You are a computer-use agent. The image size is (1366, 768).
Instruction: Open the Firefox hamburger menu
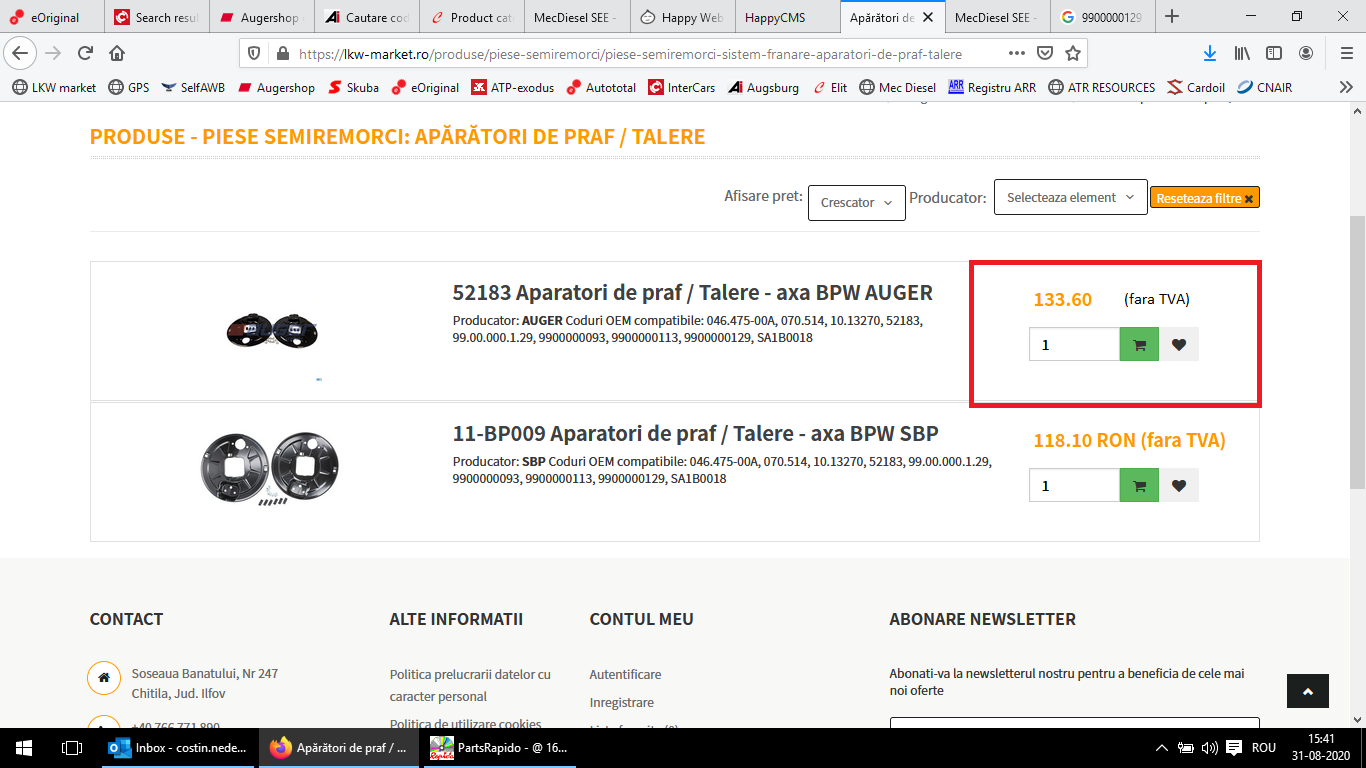click(1345, 53)
